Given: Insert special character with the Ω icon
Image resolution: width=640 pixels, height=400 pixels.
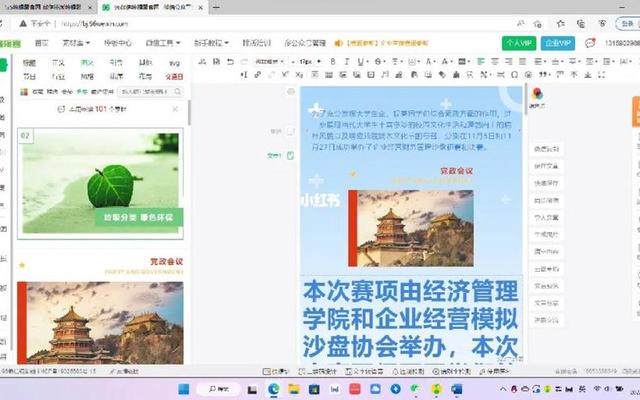Looking at the screenshot, I should [514, 75].
